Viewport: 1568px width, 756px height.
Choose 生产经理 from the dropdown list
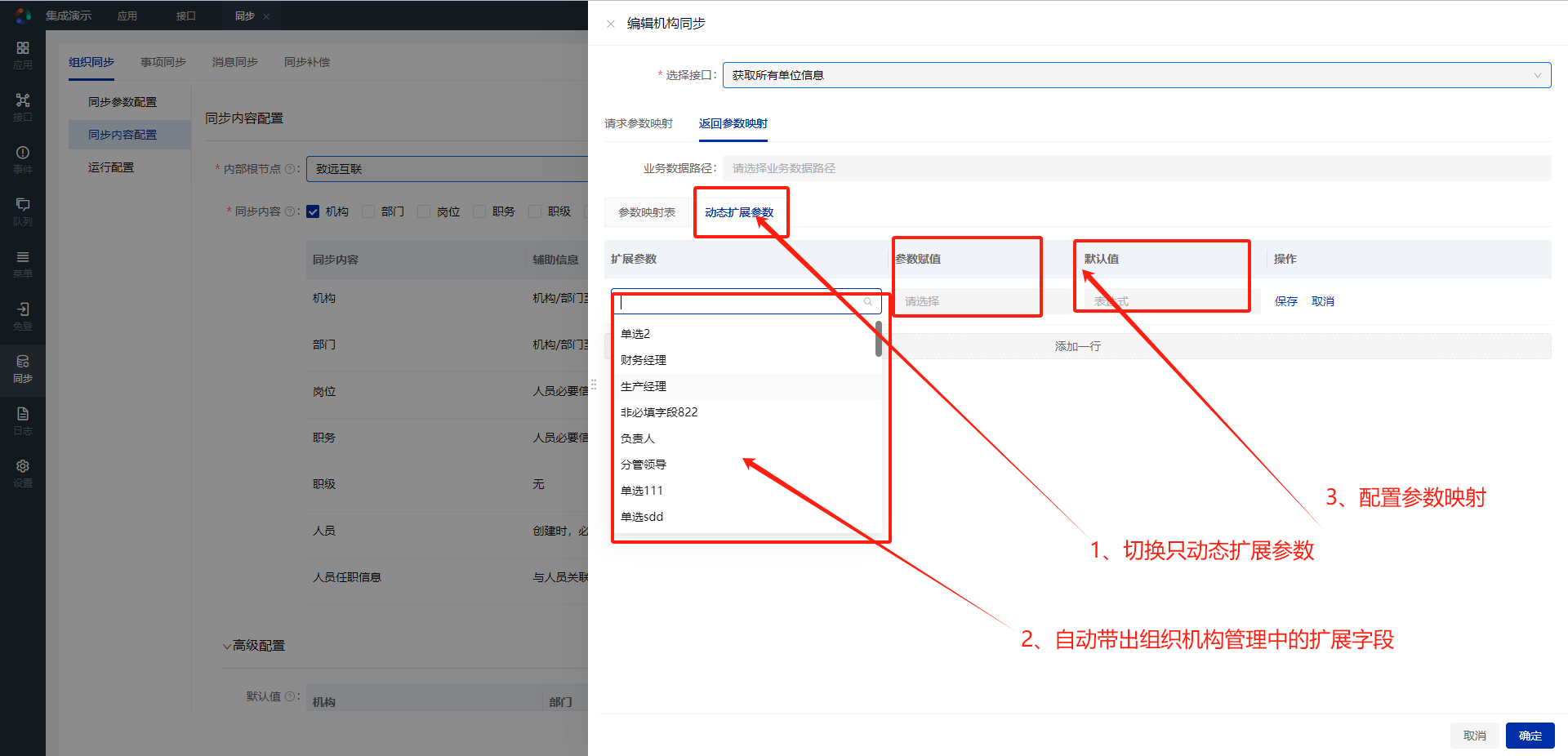click(747, 386)
